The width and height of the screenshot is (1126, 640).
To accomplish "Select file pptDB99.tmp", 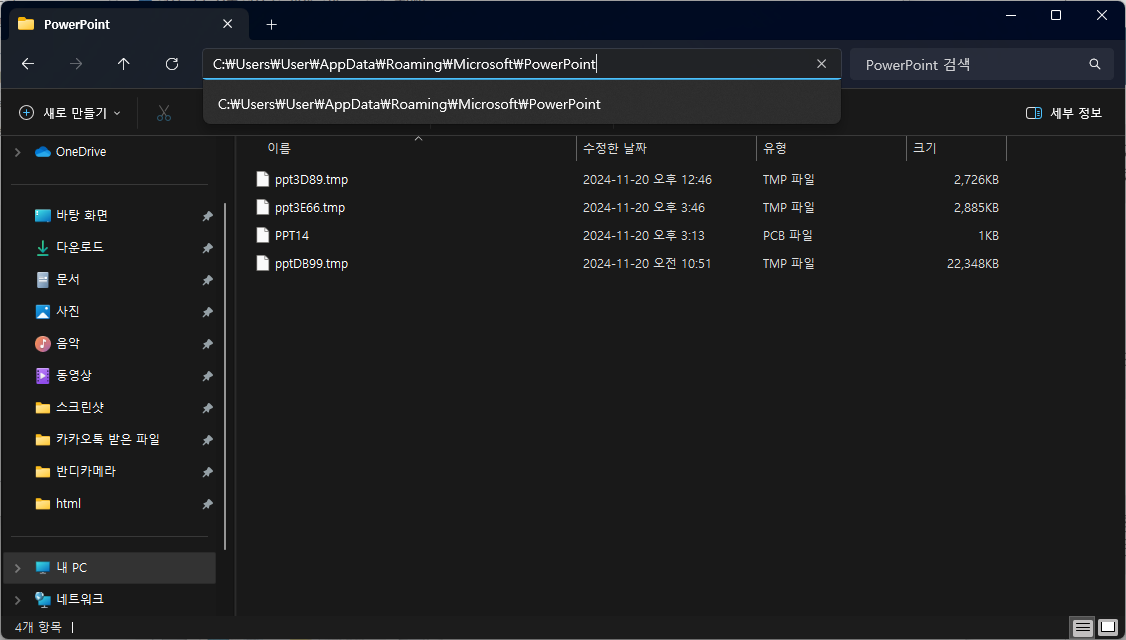I will tap(312, 264).
